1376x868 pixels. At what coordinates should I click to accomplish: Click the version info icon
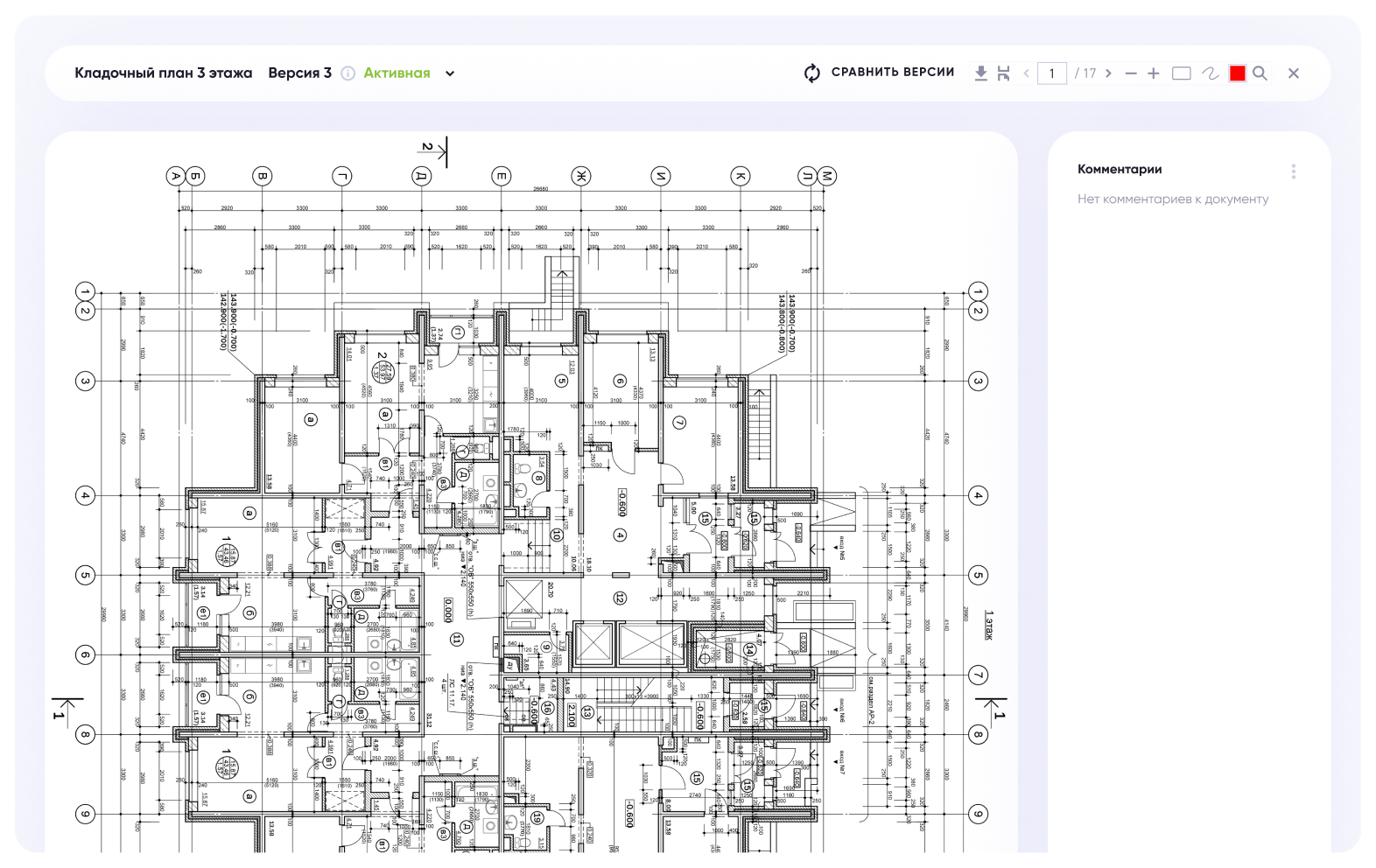coord(348,73)
